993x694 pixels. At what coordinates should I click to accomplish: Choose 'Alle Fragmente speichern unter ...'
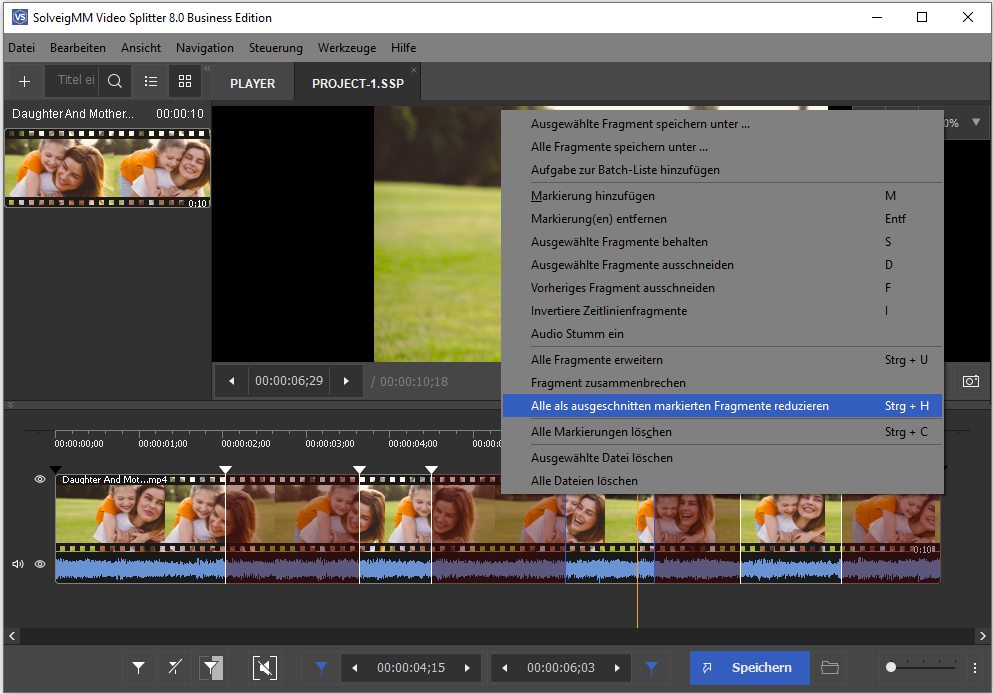(x=722, y=147)
